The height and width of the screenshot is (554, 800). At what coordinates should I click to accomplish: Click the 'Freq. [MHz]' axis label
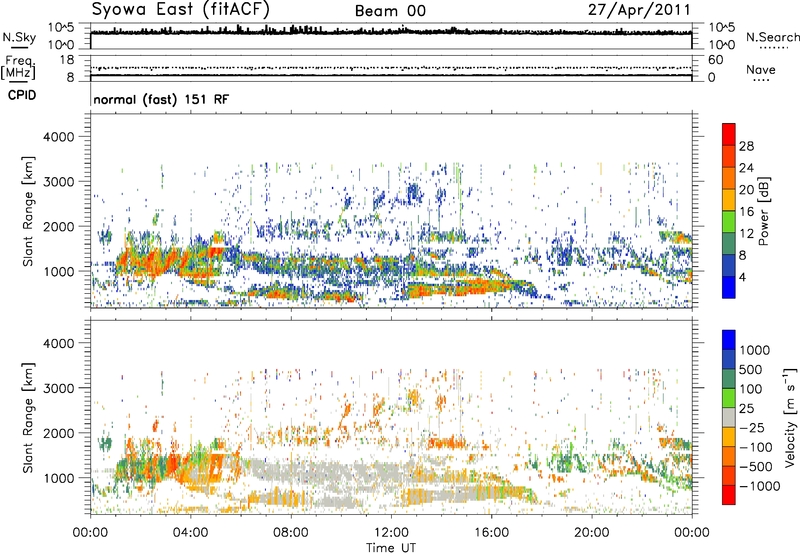(18, 67)
